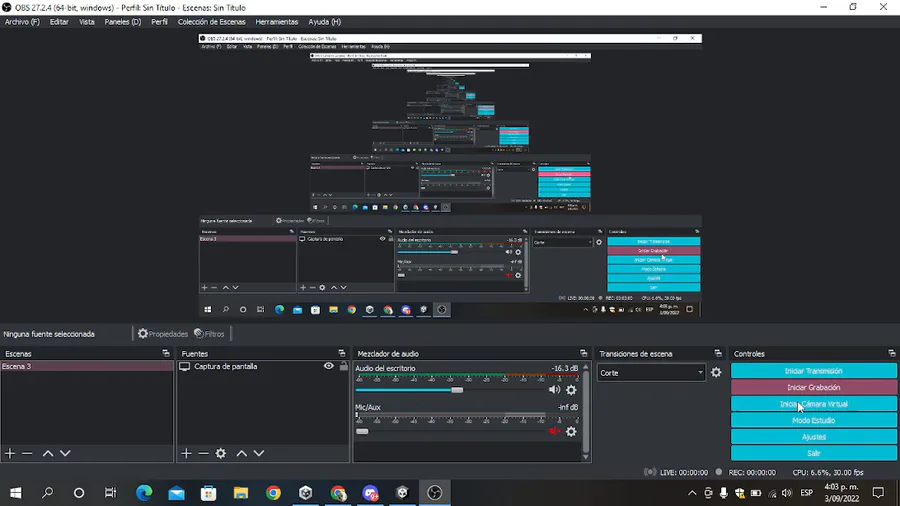Remove selected source in Fuentes panel
This screenshot has height=506, width=900.
(203, 453)
